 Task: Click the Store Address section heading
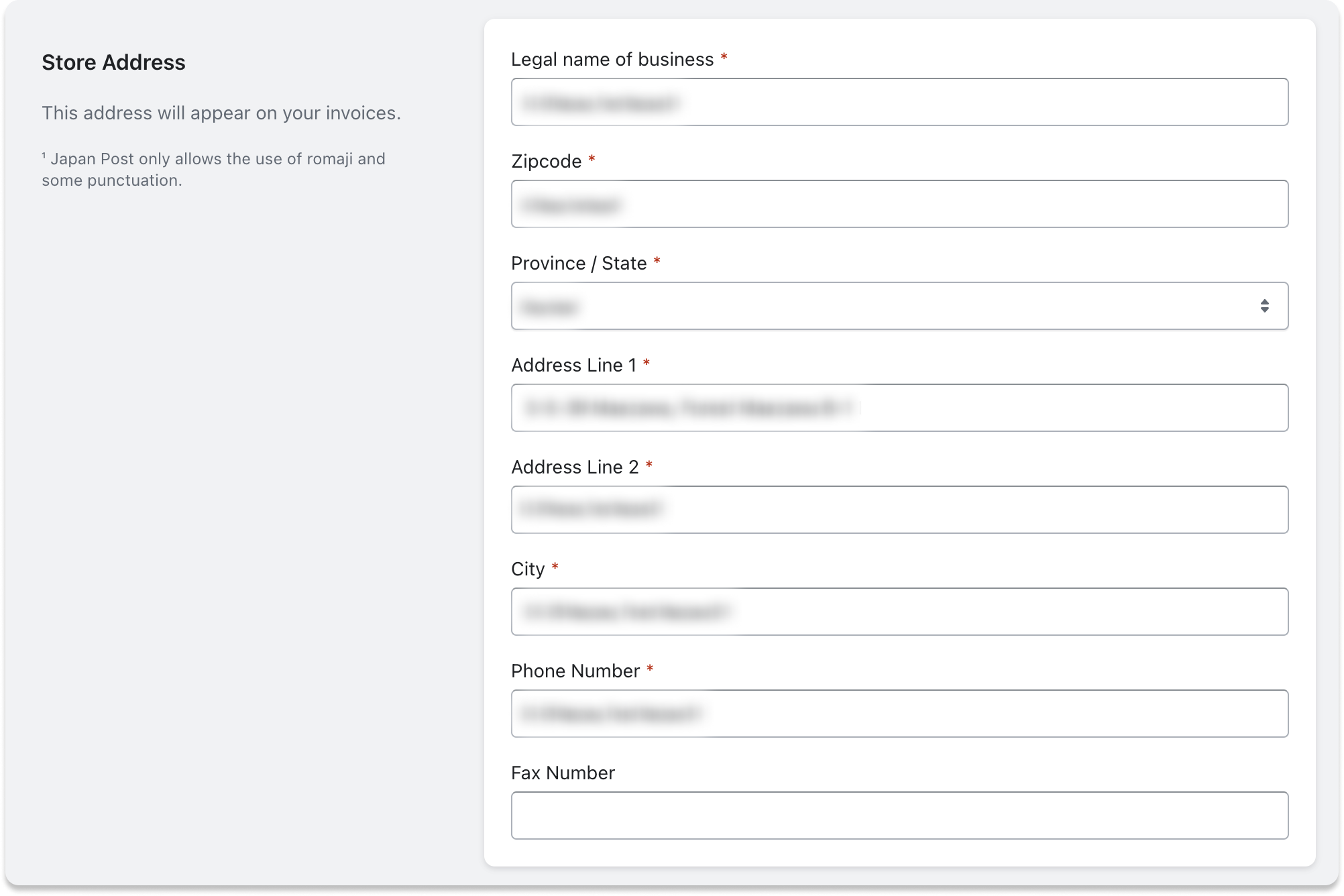(x=114, y=62)
